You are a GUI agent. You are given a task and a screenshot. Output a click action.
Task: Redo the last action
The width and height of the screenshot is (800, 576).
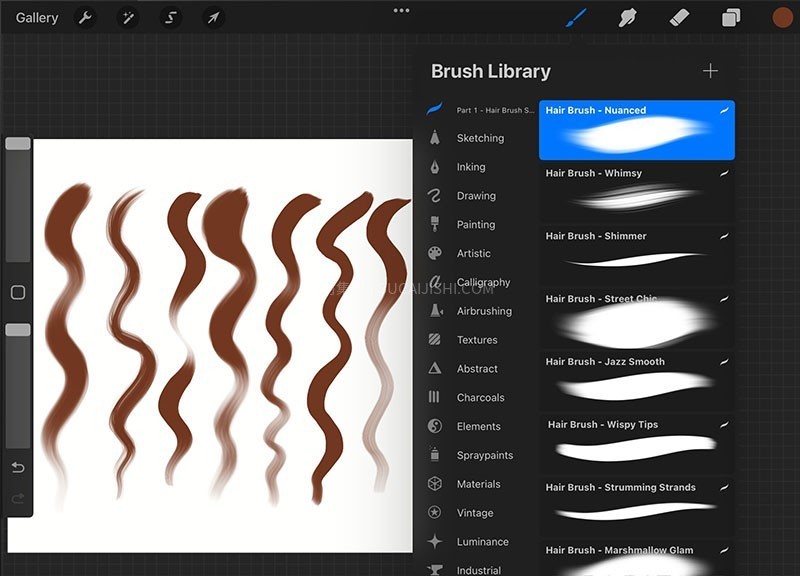(18, 498)
